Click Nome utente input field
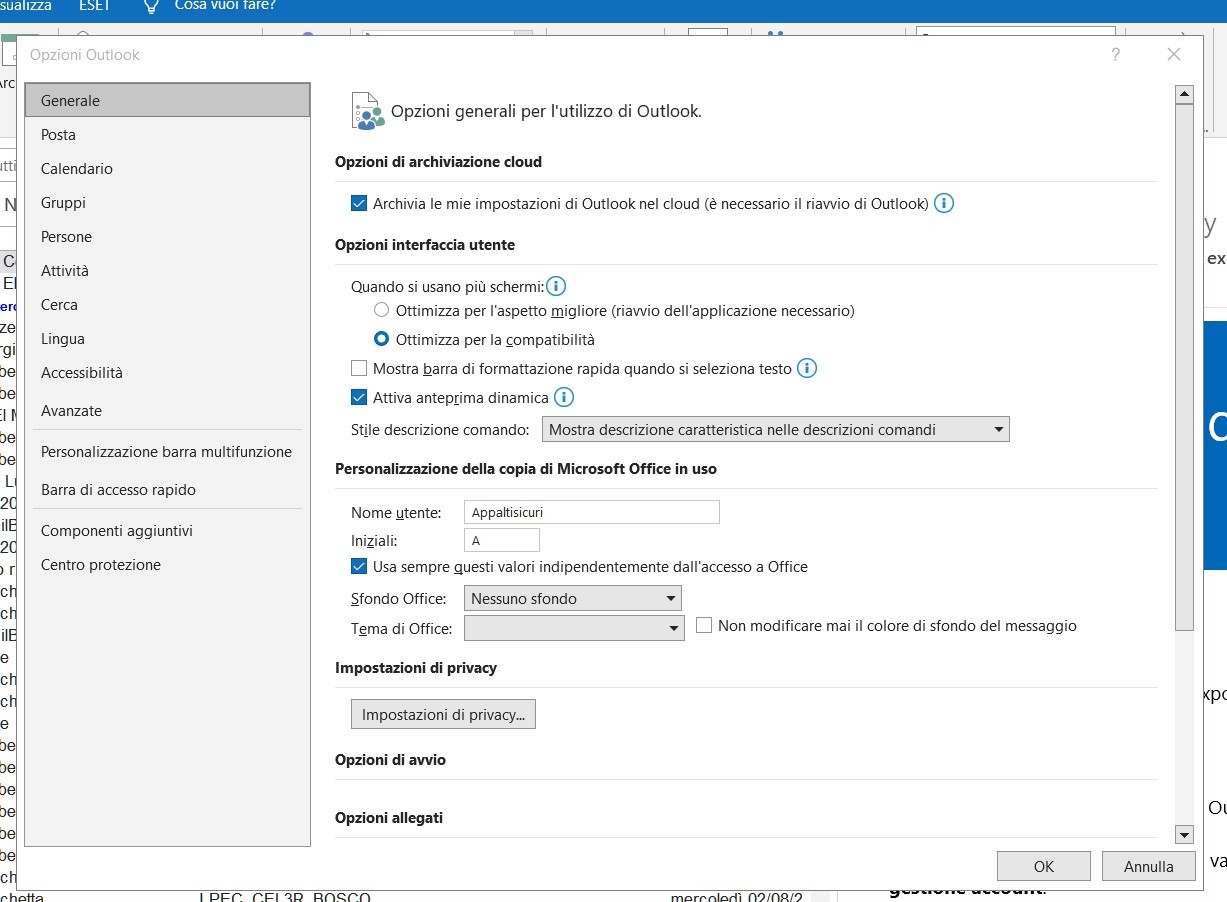This screenshot has width=1227, height=902. click(x=592, y=512)
